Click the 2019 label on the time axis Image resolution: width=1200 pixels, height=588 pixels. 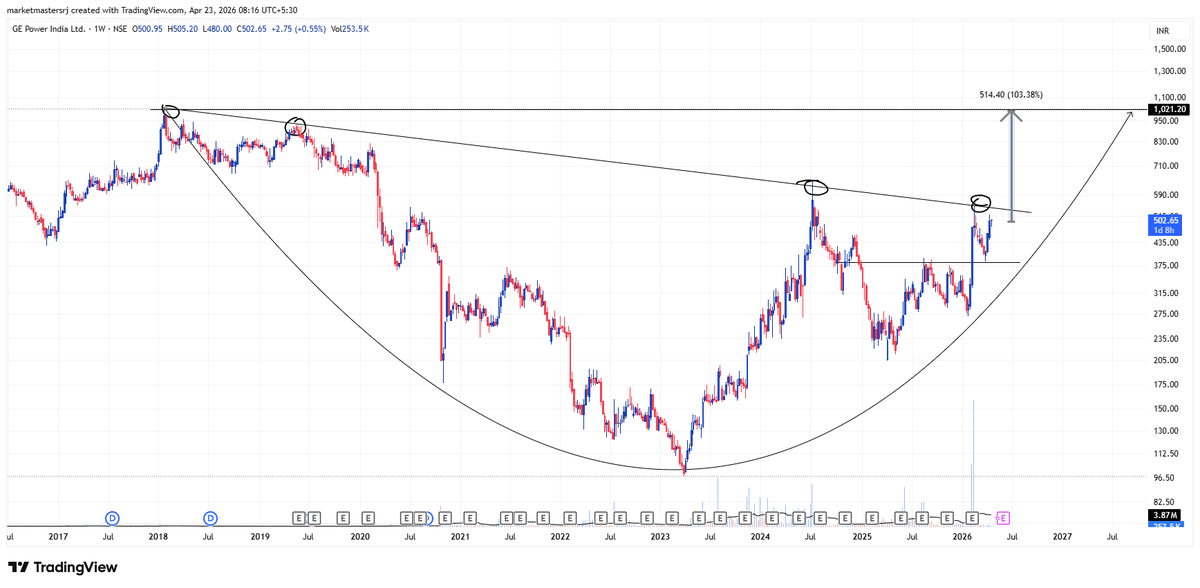pyautogui.click(x=259, y=537)
